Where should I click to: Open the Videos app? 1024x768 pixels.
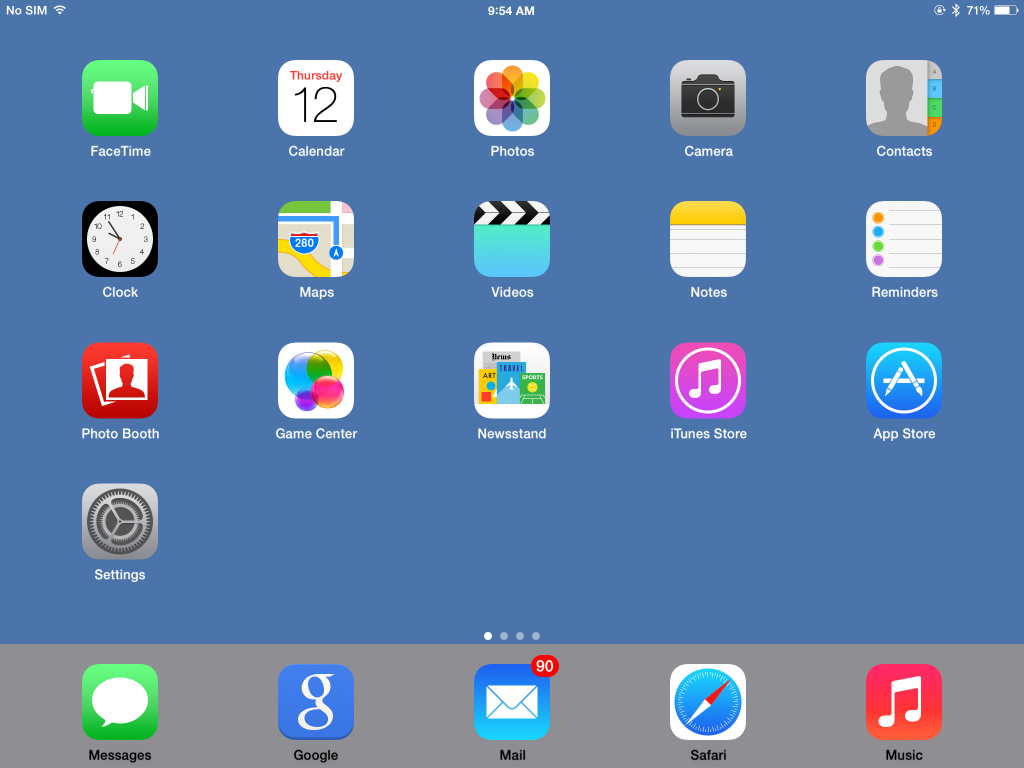pos(512,239)
